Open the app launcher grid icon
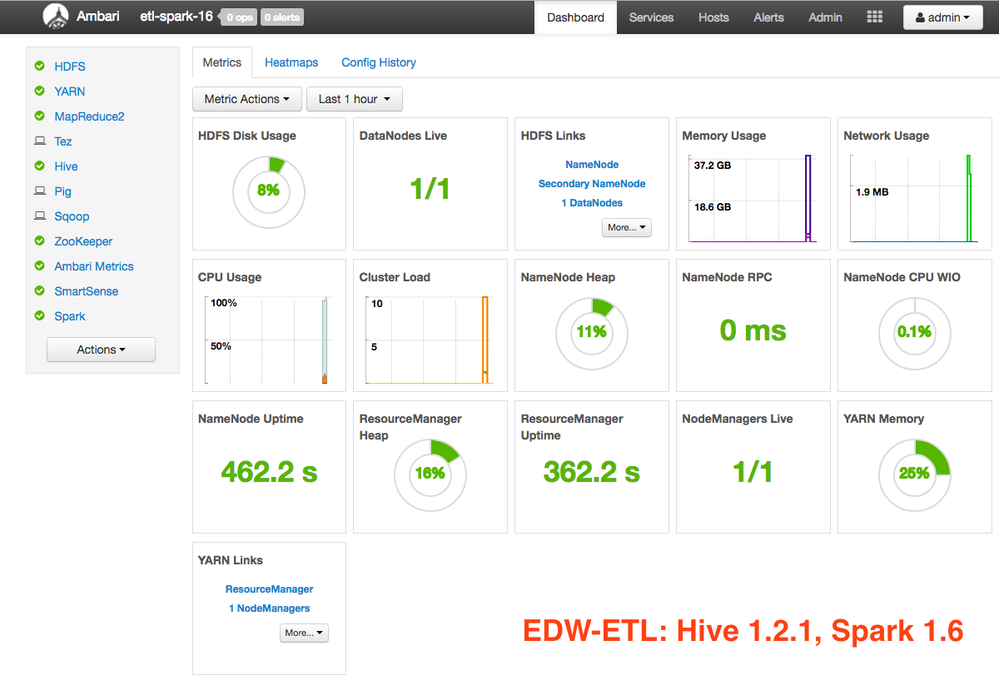Screen dimensions: 999x700 point(873,16)
